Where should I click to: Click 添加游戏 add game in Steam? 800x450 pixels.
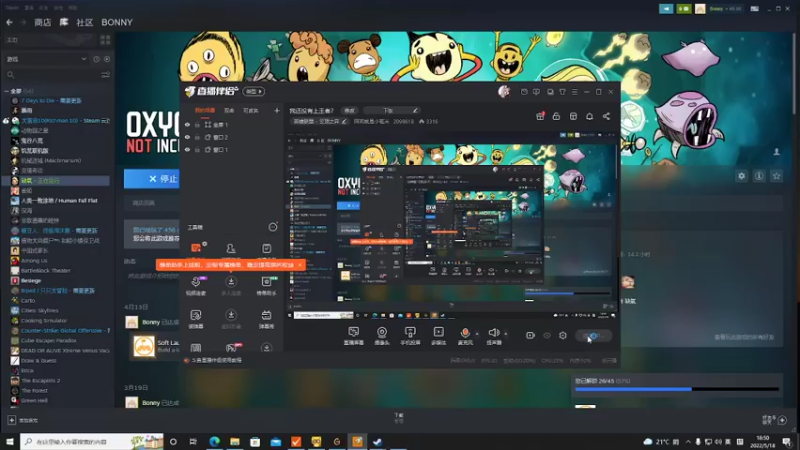tap(23, 420)
